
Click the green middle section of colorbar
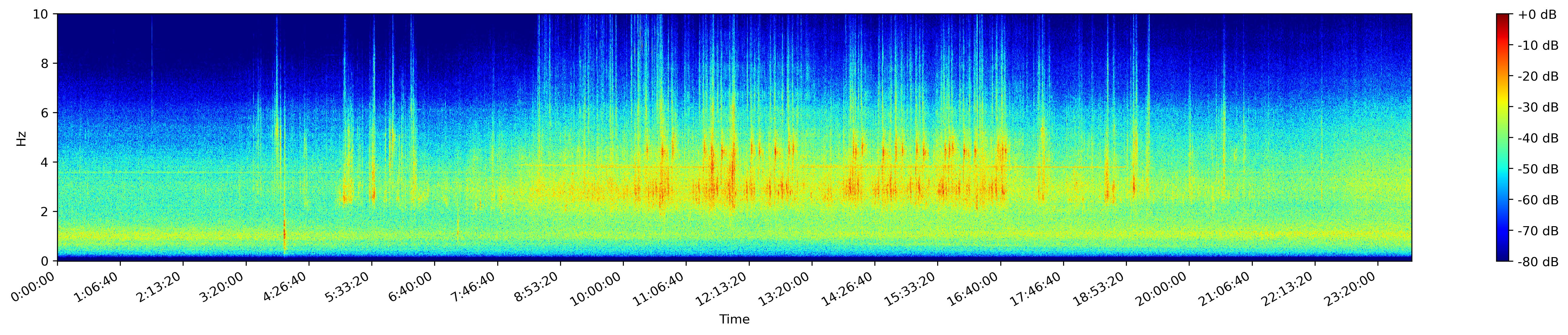1503,138
